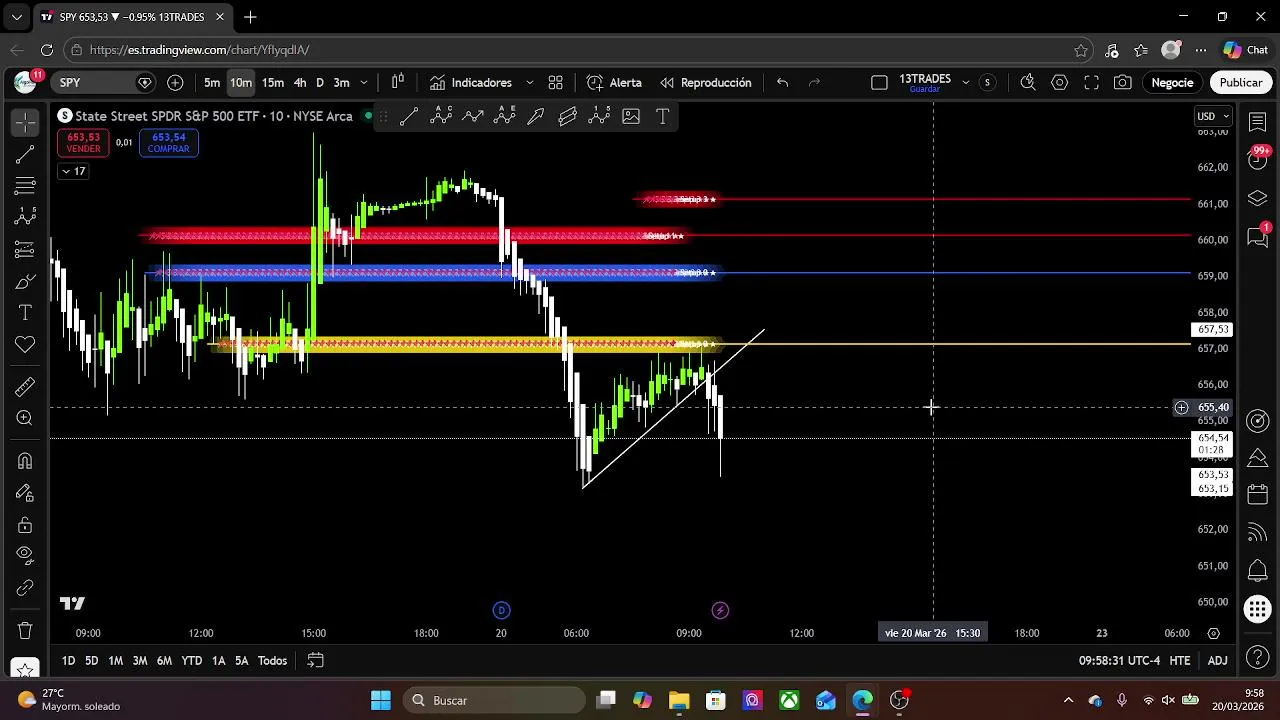Select the 15m timeframe

(273, 83)
